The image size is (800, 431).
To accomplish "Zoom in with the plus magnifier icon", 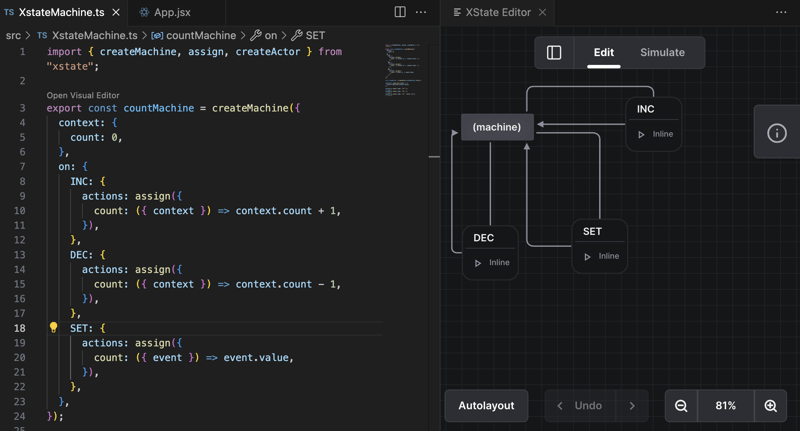I will pos(770,406).
